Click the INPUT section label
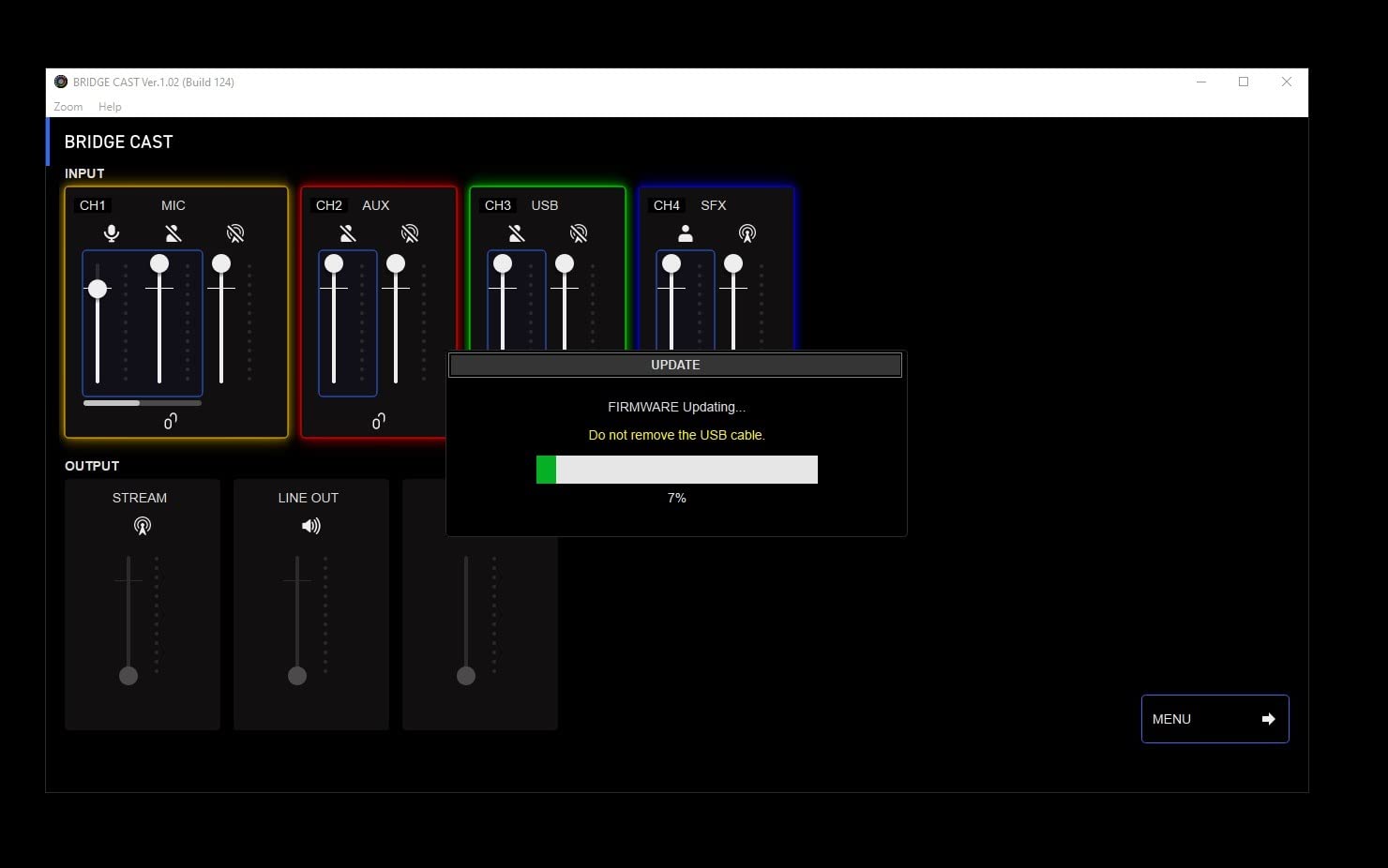This screenshot has height=868, width=1388. 84,173
